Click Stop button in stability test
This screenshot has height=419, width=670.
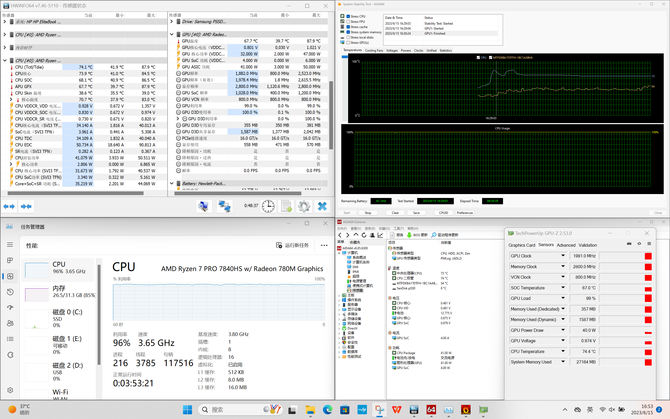coord(368,213)
